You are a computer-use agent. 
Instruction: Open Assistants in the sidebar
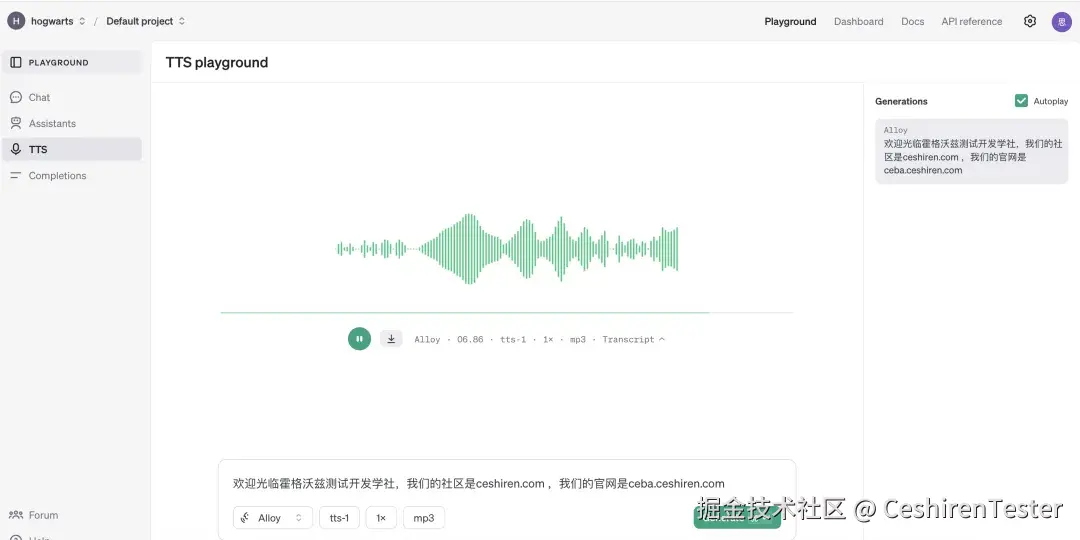72,123
